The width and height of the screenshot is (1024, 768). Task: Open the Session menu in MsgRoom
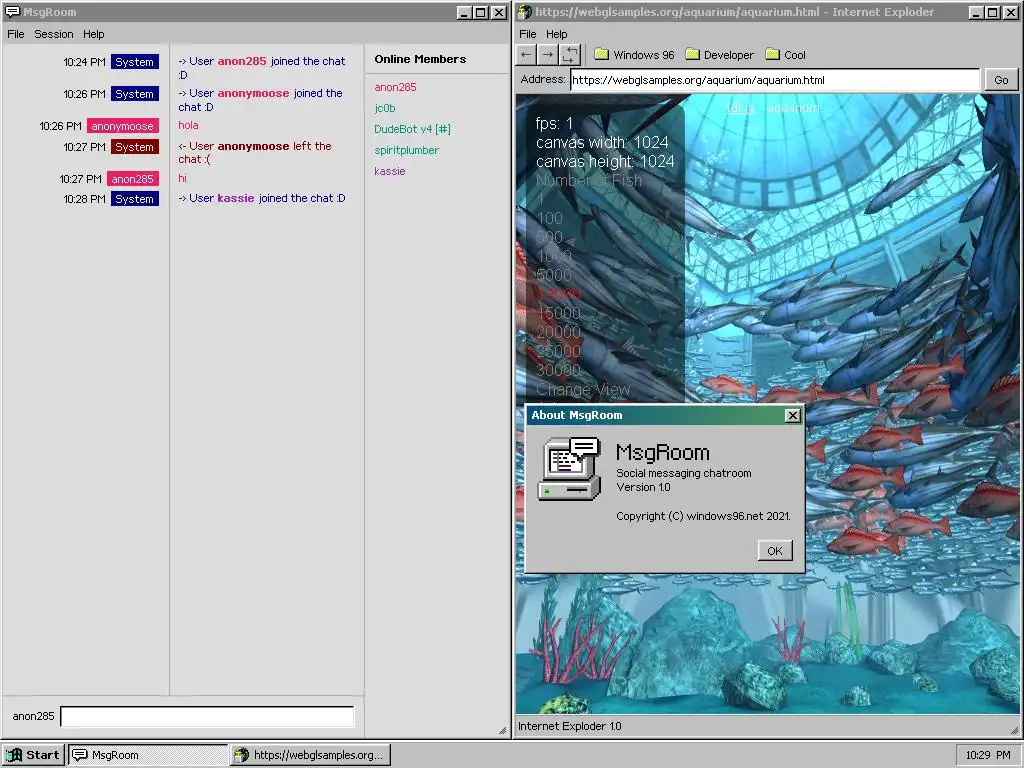click(x=54, y=34)
